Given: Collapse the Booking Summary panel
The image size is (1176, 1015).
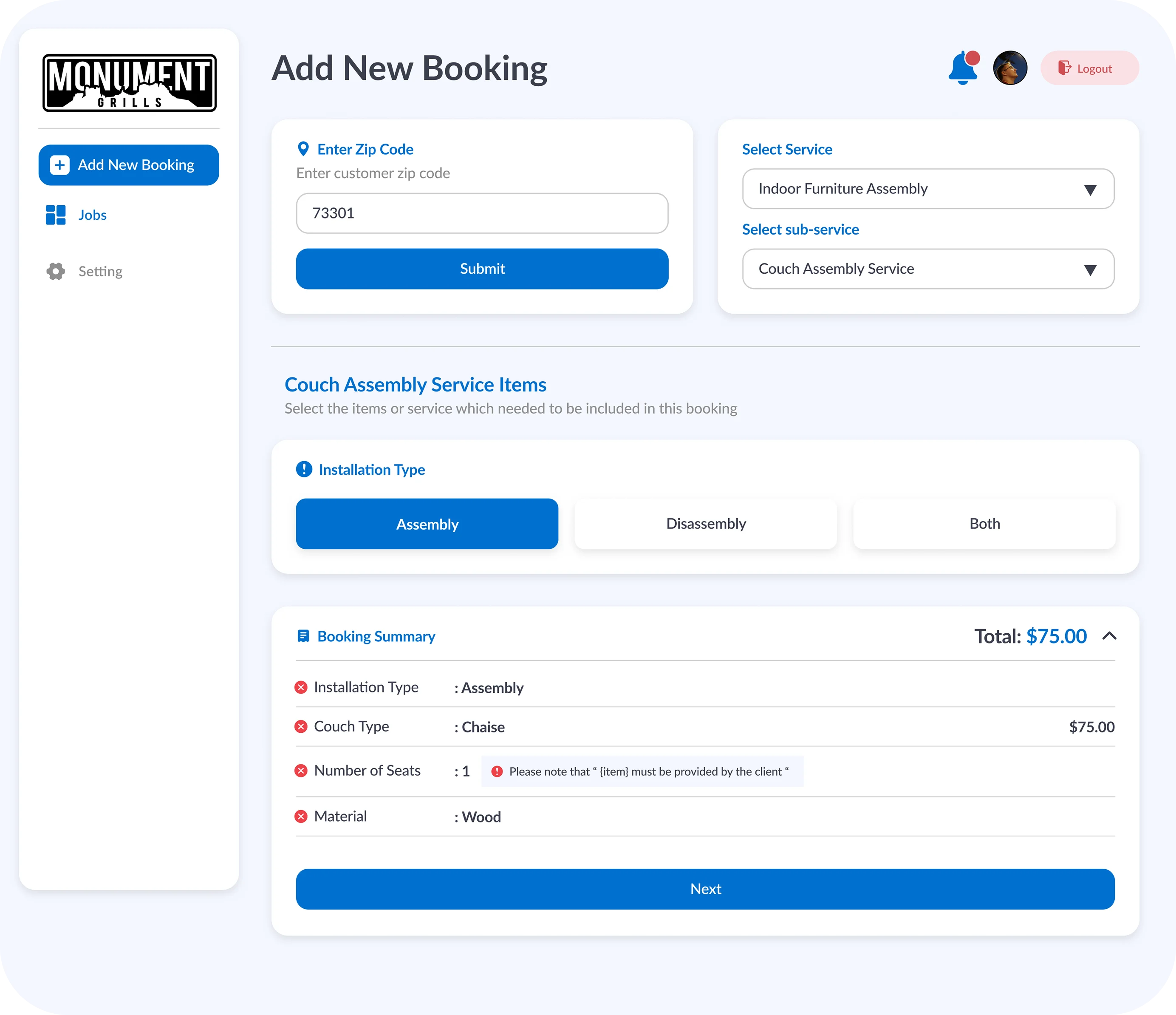Looking at the screenshot, I should (x=1109, y=636).
